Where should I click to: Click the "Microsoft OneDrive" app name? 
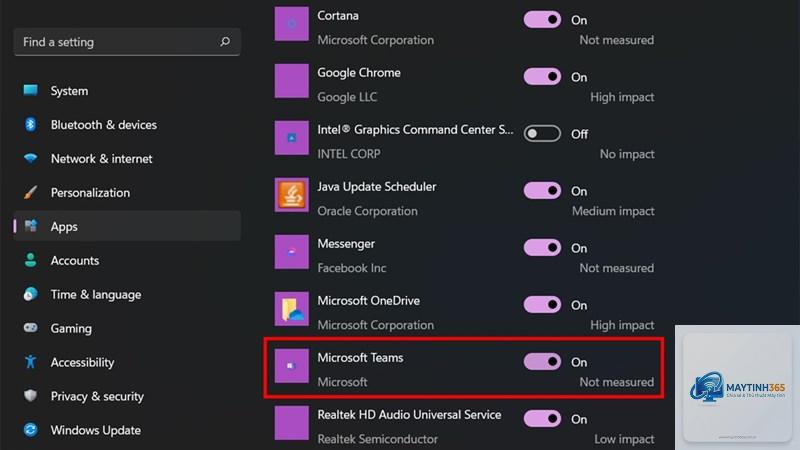pyautogui.click(x=368, y=301)
